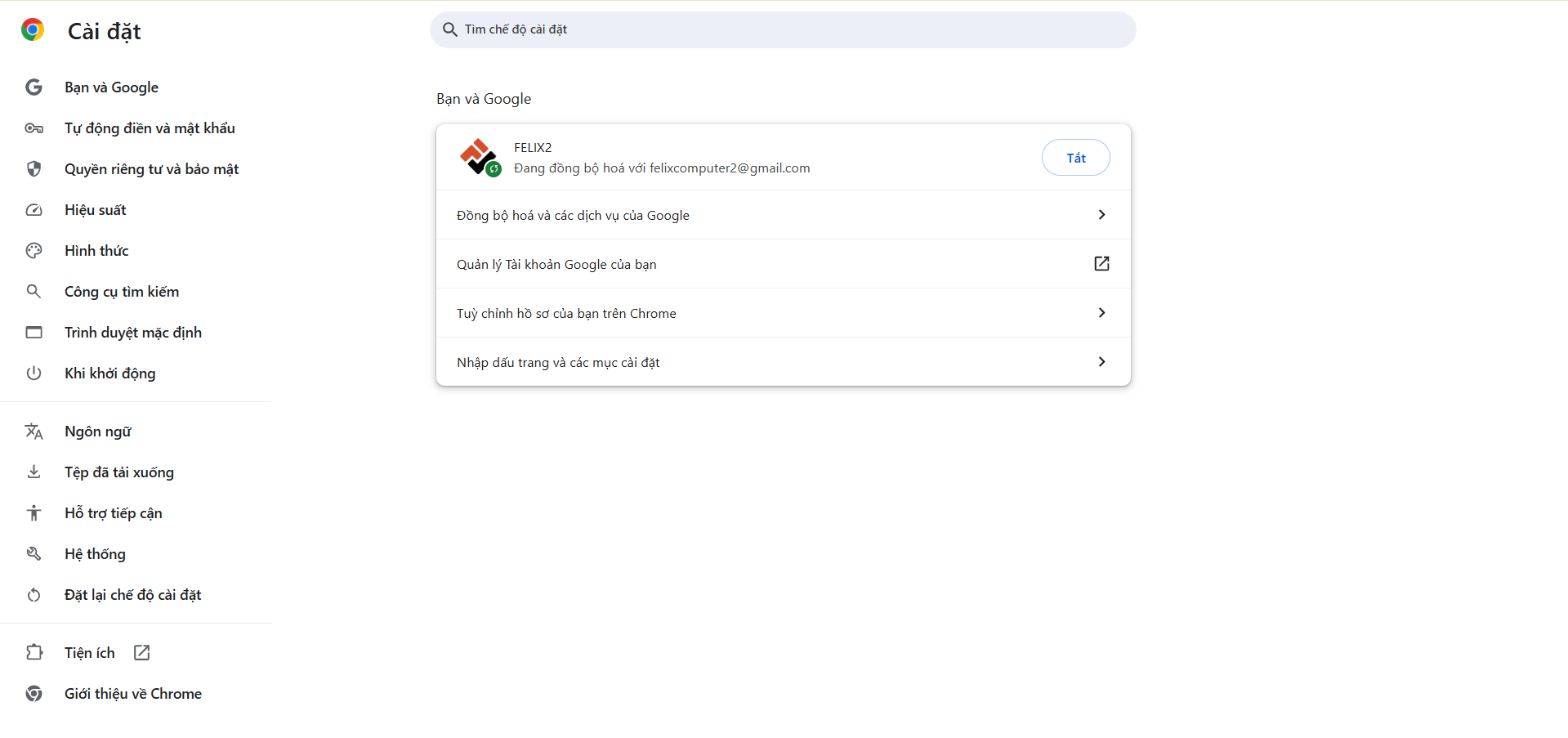Click the palette icon for Hình thức
Image resolution: width=1568 pixels, height=738 pixels.
click(x=34, y=251)
